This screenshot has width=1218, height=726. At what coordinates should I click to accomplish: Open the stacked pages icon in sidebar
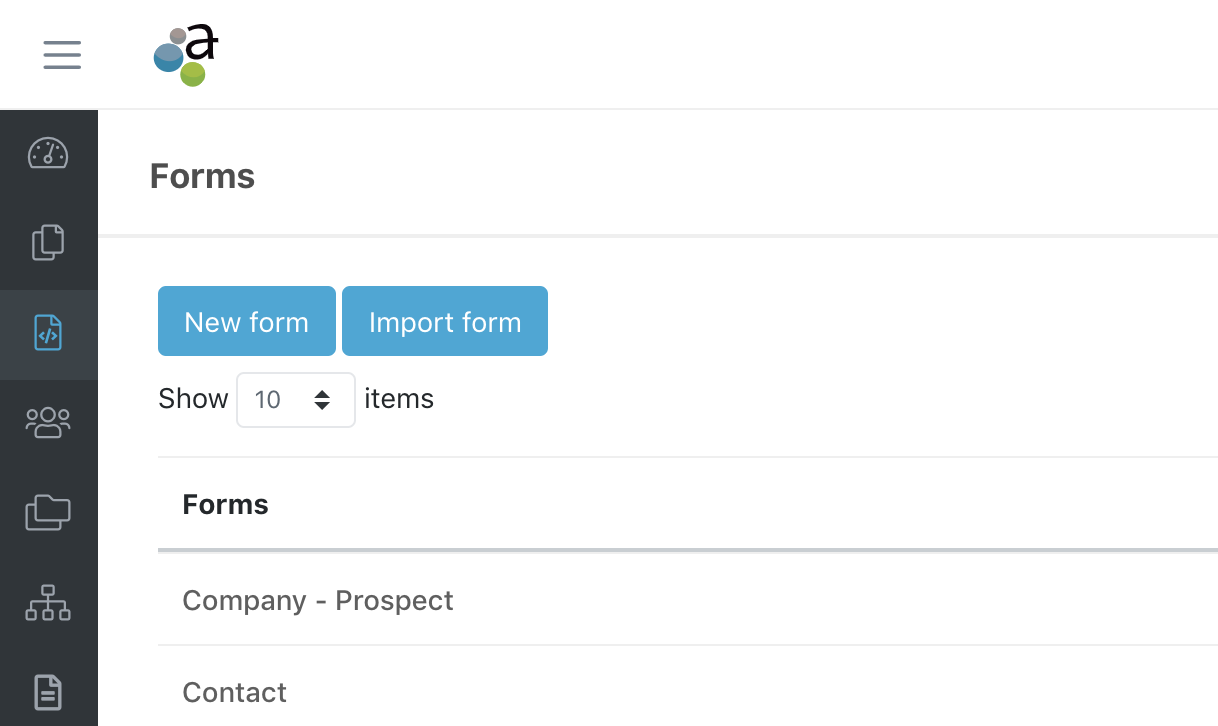click(48, 242)
